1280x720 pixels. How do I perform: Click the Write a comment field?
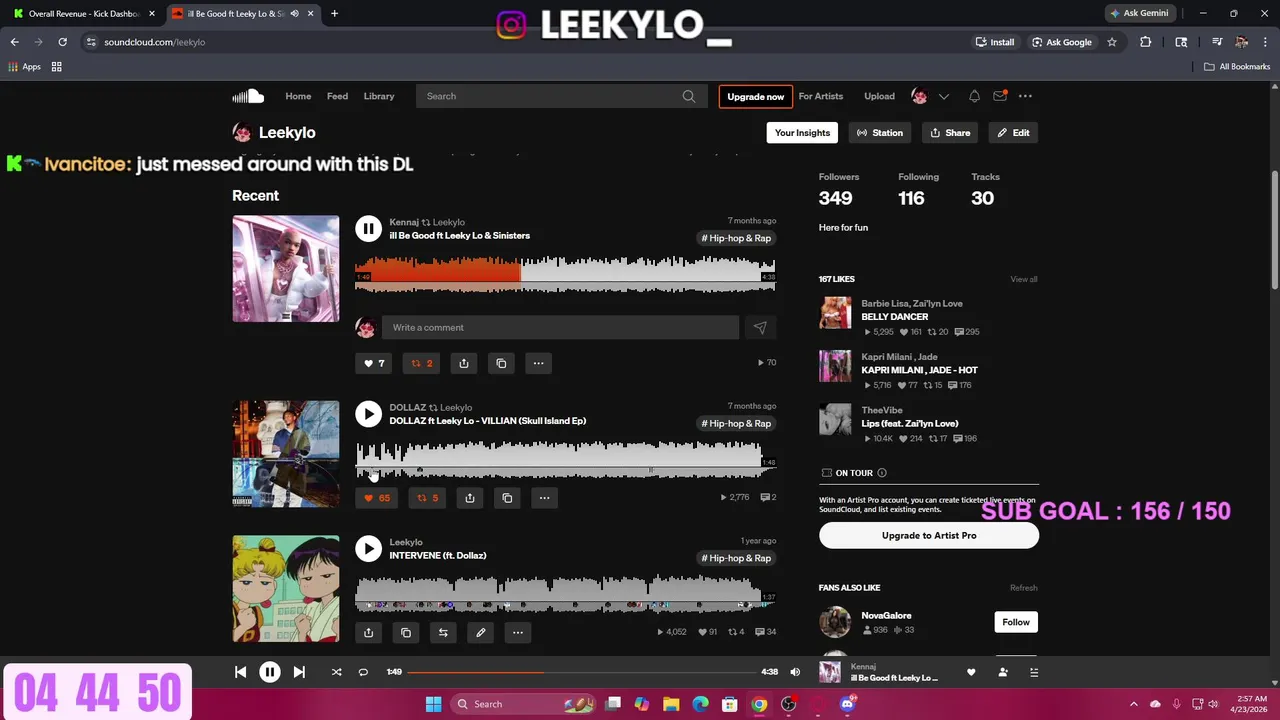561,327
